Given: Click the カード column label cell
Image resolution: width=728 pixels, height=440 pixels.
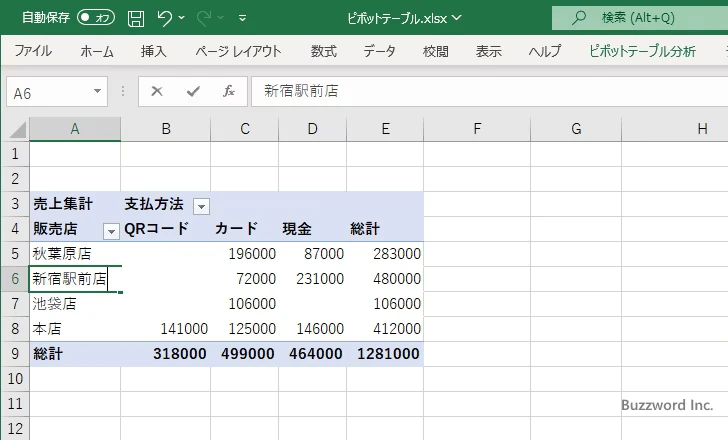Looking at the screenshot, I should 245,228.
